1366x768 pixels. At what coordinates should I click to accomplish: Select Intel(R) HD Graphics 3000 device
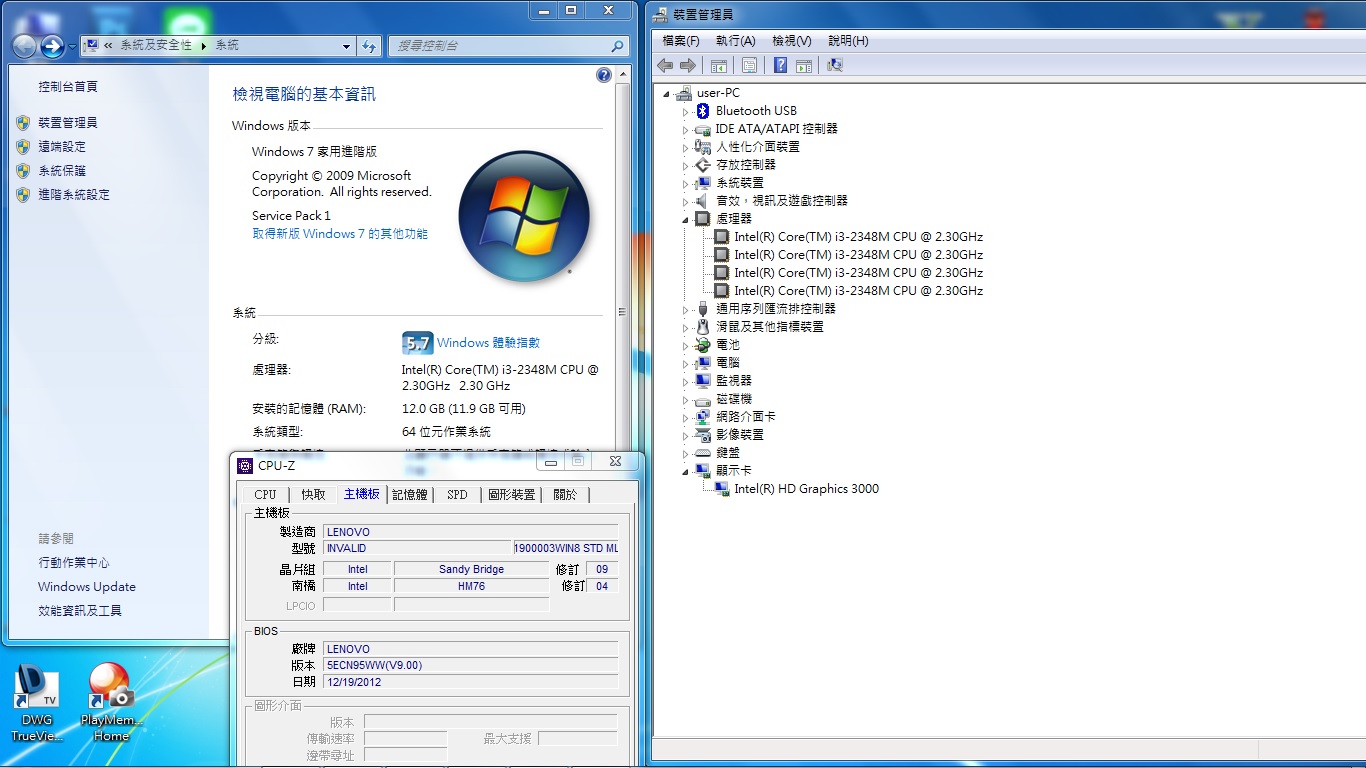point(806,489)
